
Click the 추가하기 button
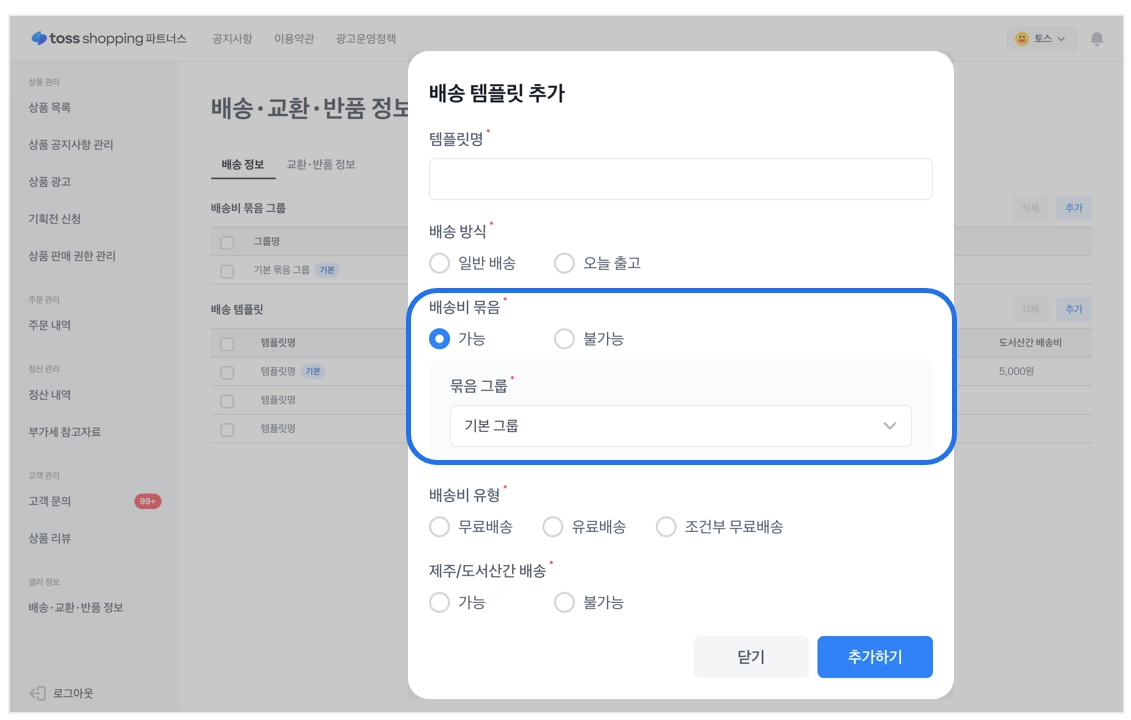pyautogui.click(x=874, y=657)
